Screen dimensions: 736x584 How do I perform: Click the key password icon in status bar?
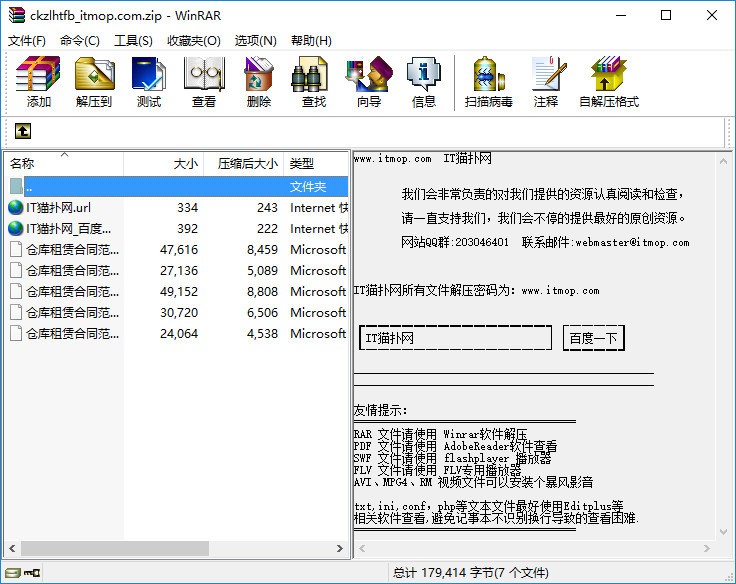click(x=32, y=573)
